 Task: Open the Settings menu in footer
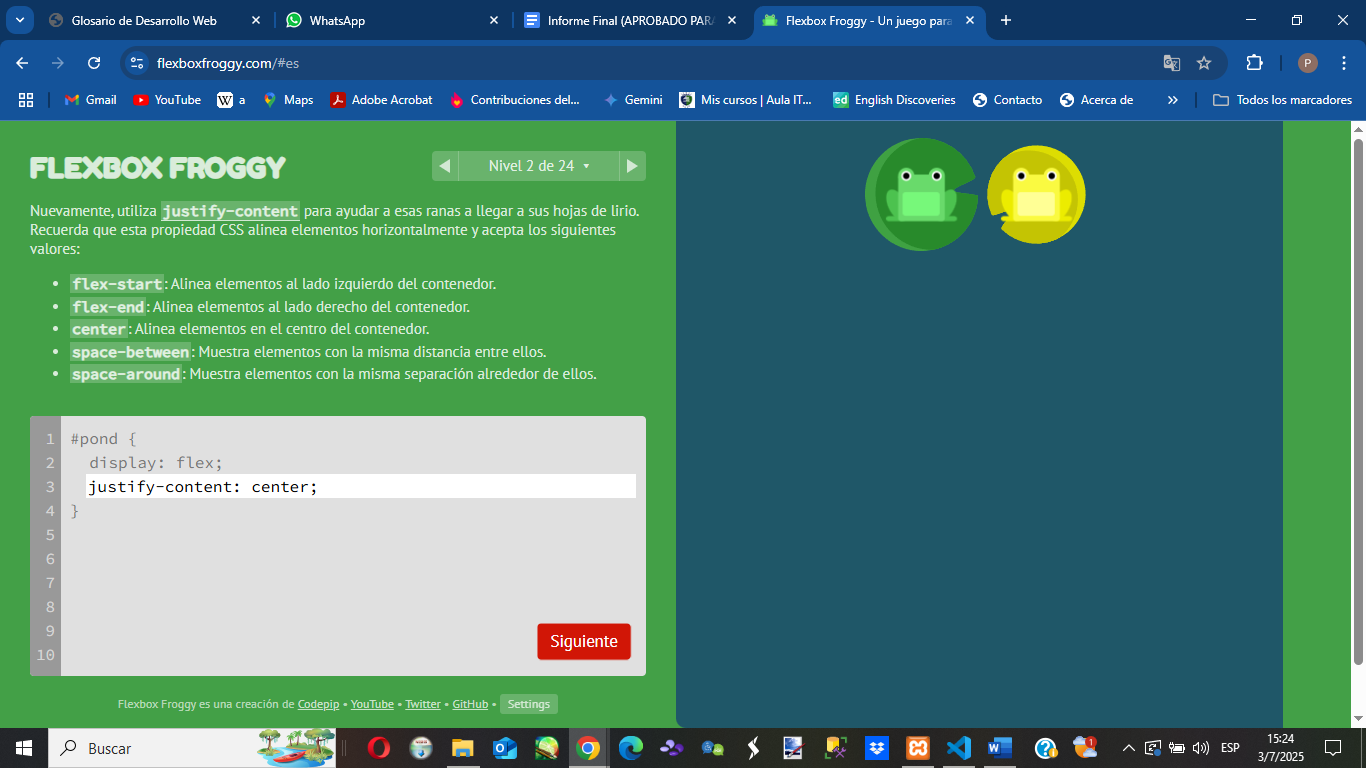529,704
